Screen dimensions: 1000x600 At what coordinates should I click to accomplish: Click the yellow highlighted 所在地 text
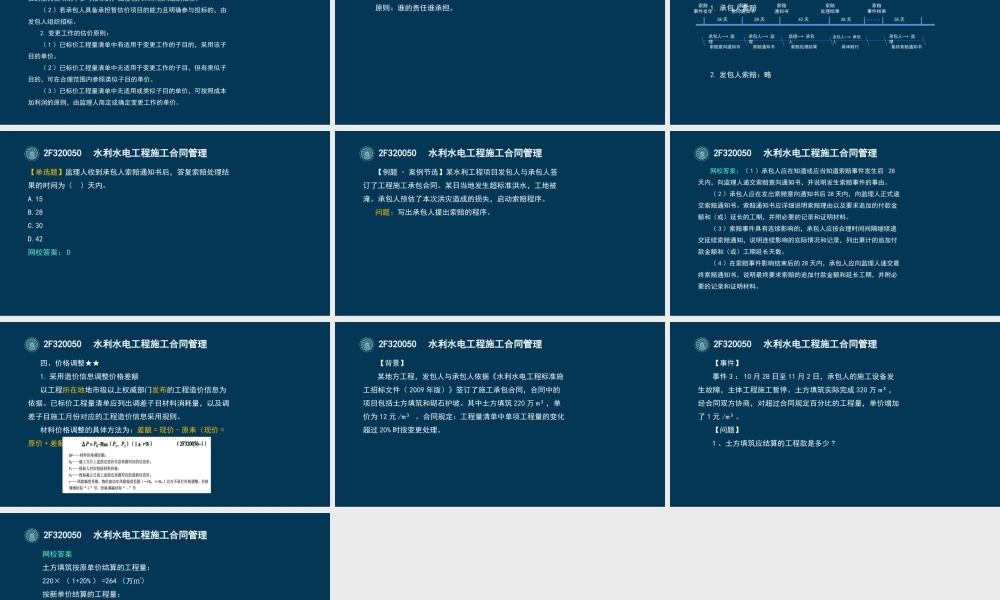[x=74, y=389]
